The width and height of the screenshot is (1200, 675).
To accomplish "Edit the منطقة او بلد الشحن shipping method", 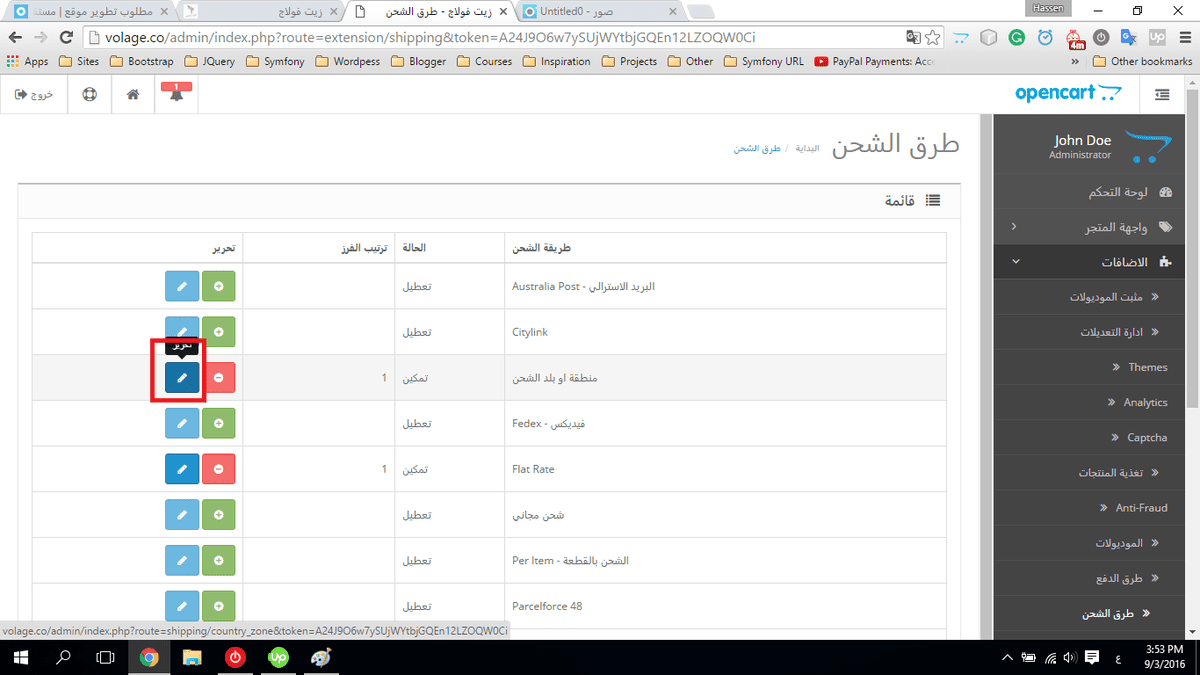I will tap(182, 377).
